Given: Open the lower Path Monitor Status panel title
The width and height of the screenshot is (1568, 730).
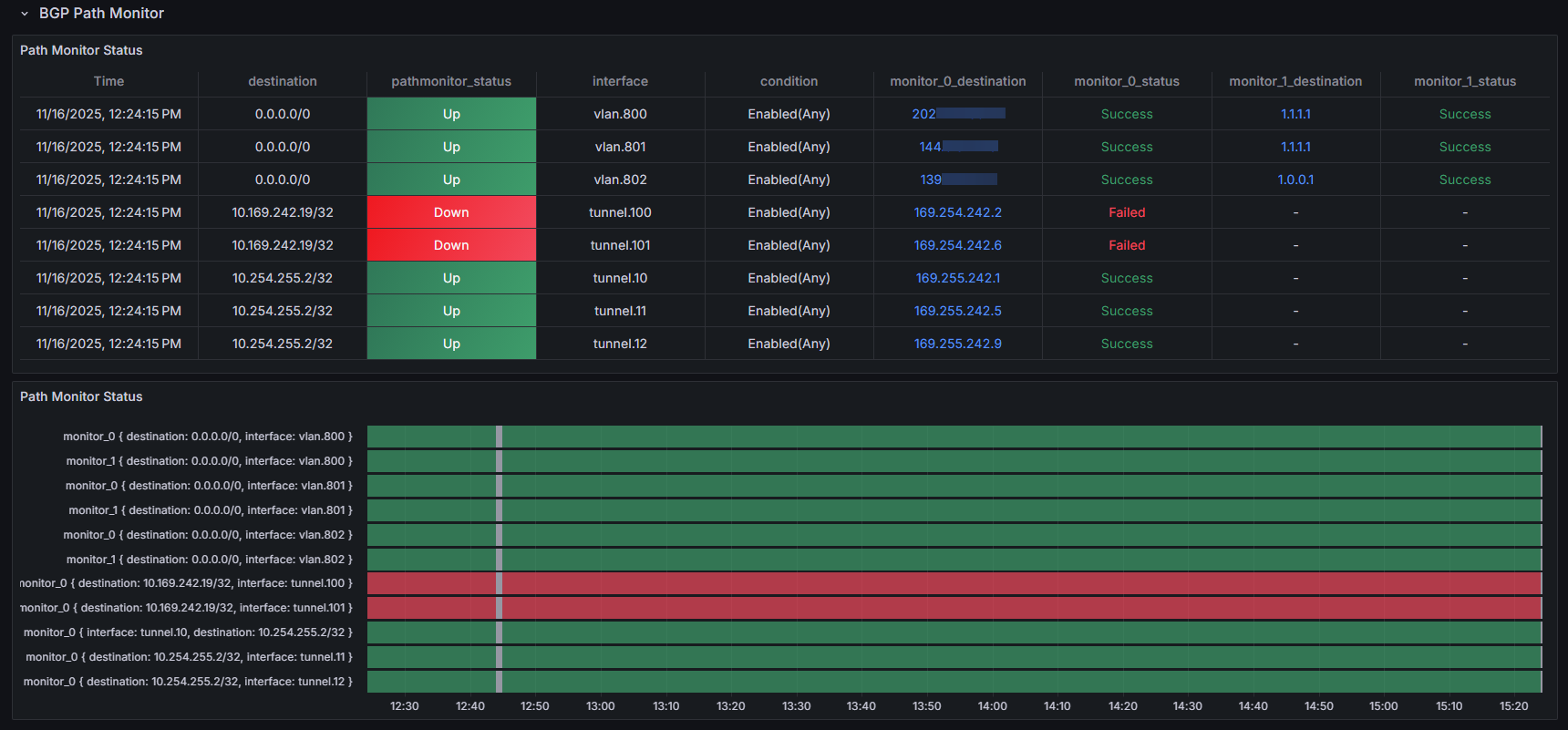Looking at the screenshot, I should [x=81, y=396].
